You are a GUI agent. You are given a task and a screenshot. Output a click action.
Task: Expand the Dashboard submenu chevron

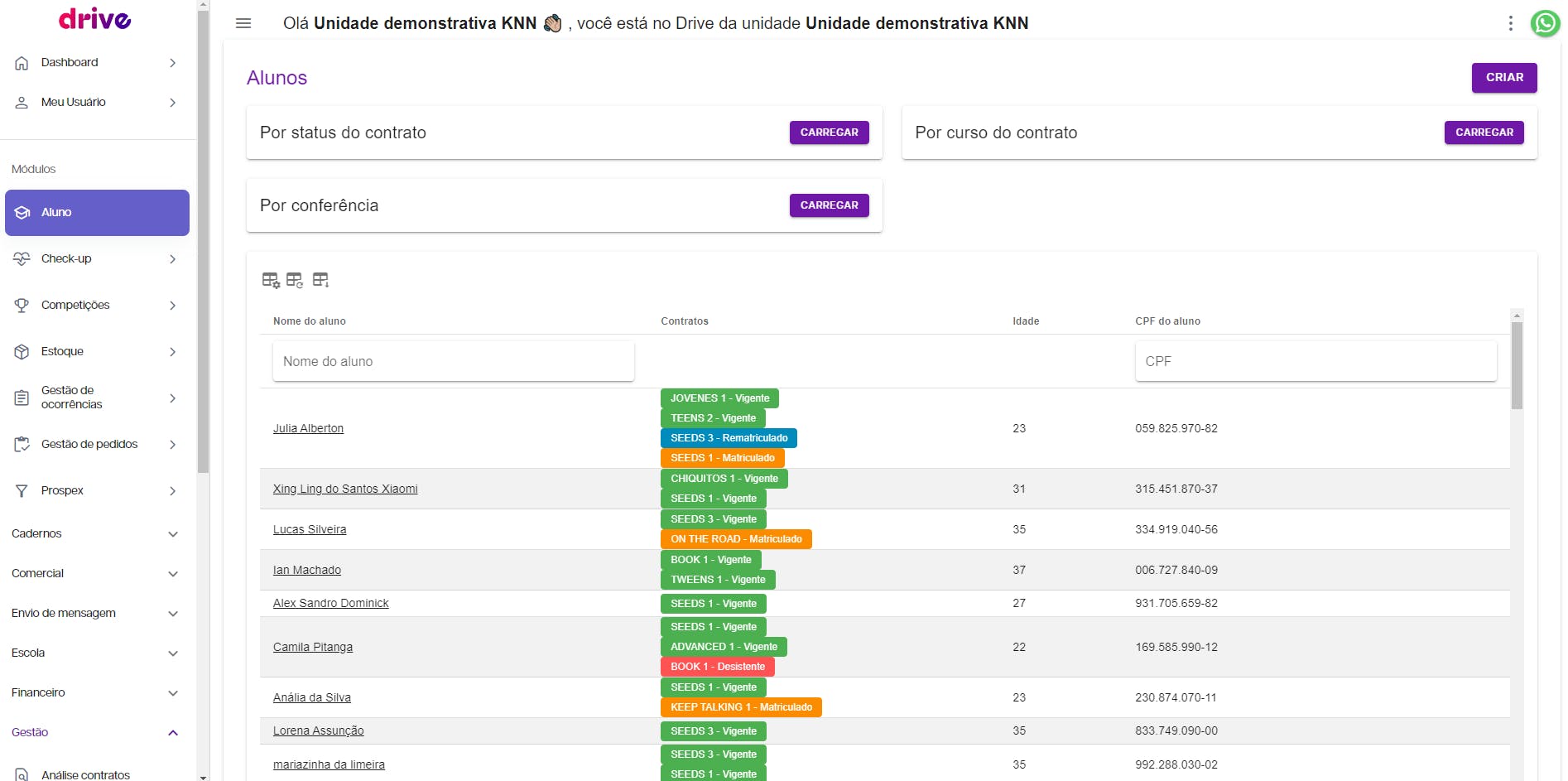[172, 63]
